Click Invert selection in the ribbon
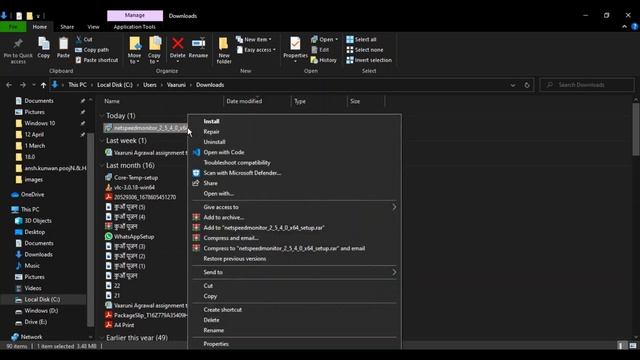 (369, 60)
